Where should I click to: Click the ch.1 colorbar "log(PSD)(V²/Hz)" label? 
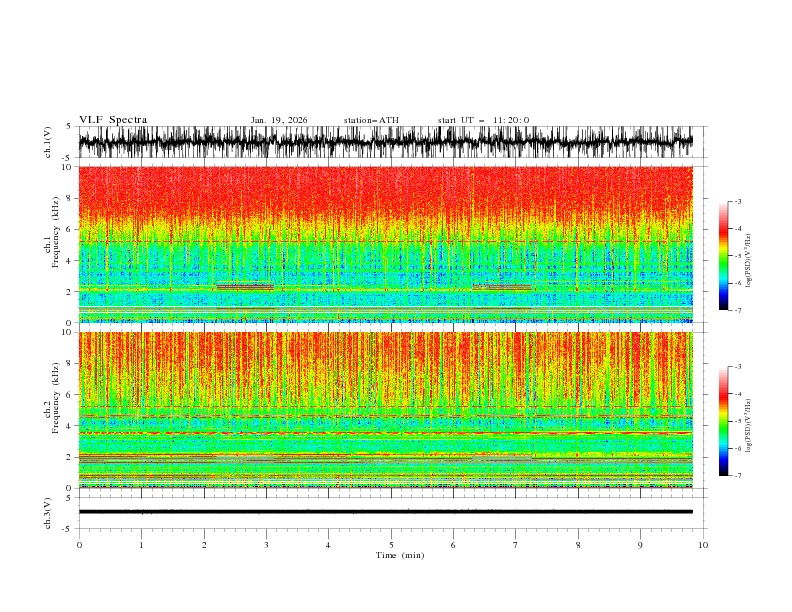point(748,261)
